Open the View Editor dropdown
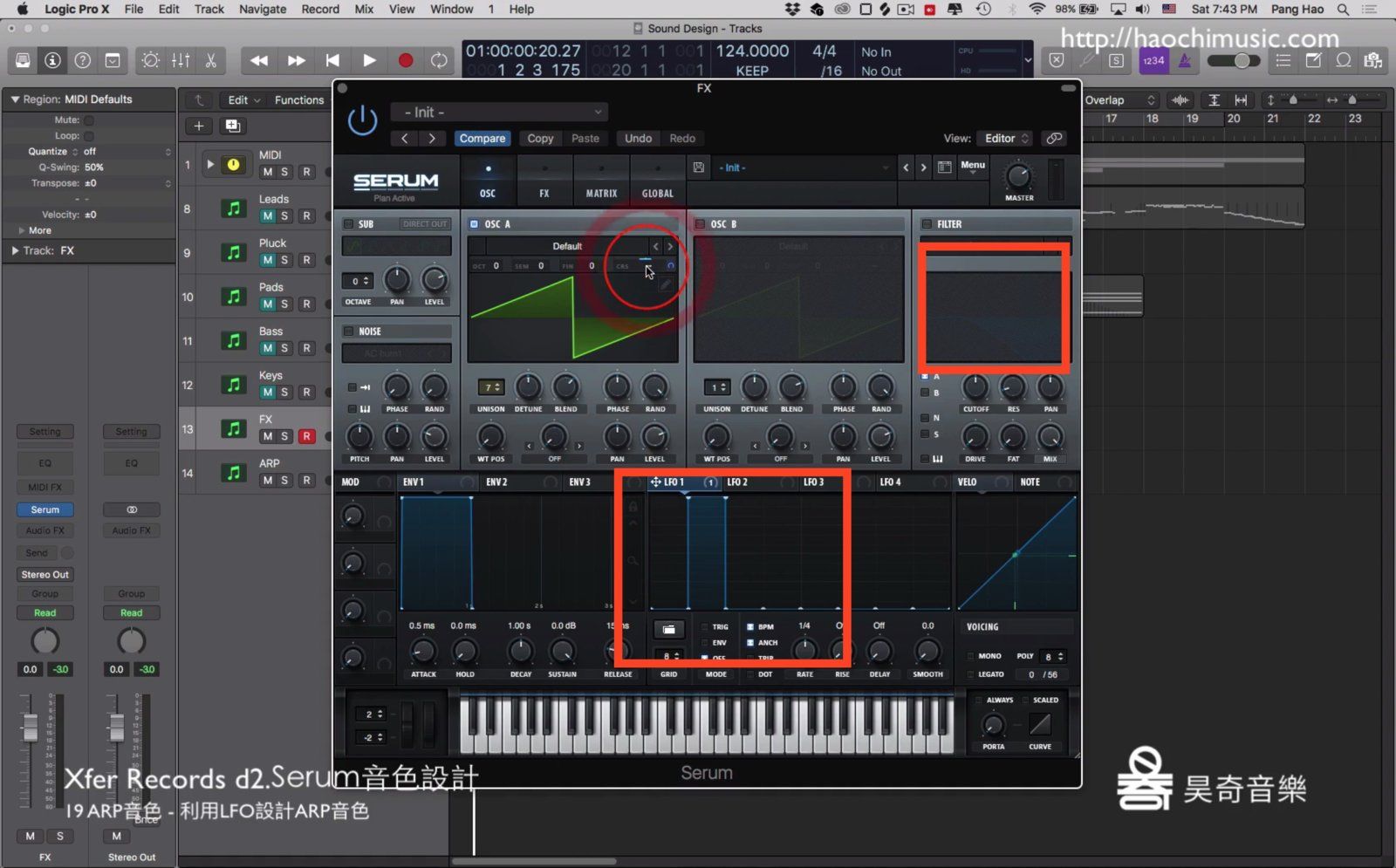1396x868 pixels. pos(1007,138)
